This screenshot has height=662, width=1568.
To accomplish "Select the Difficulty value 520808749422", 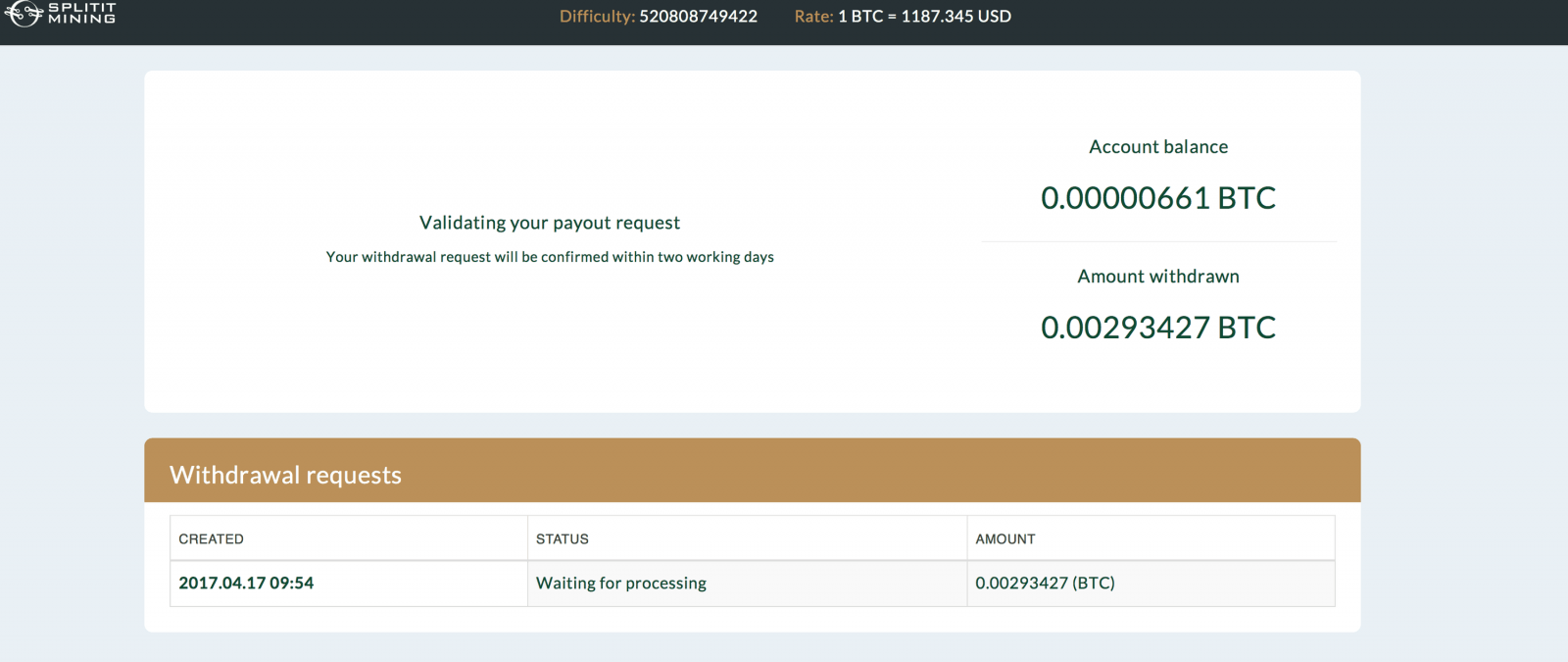I will 698,17.
